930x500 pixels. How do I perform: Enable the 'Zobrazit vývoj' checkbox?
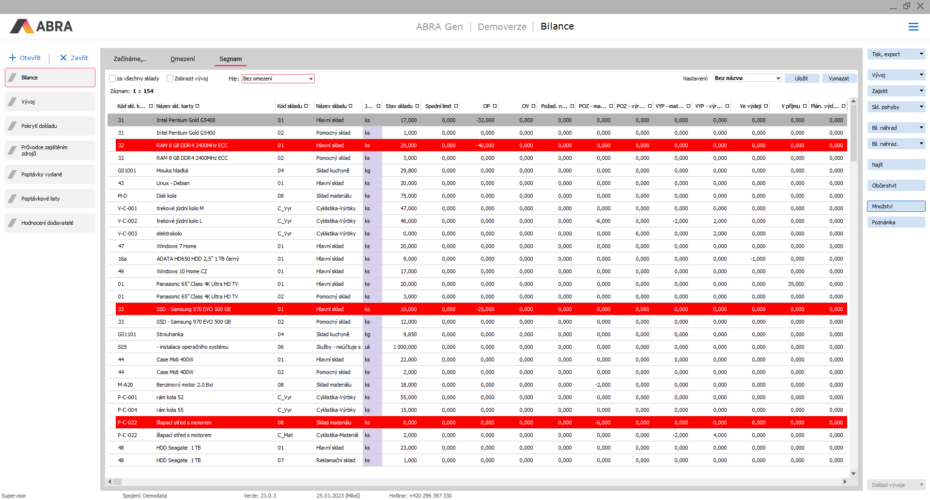point(170,78)
